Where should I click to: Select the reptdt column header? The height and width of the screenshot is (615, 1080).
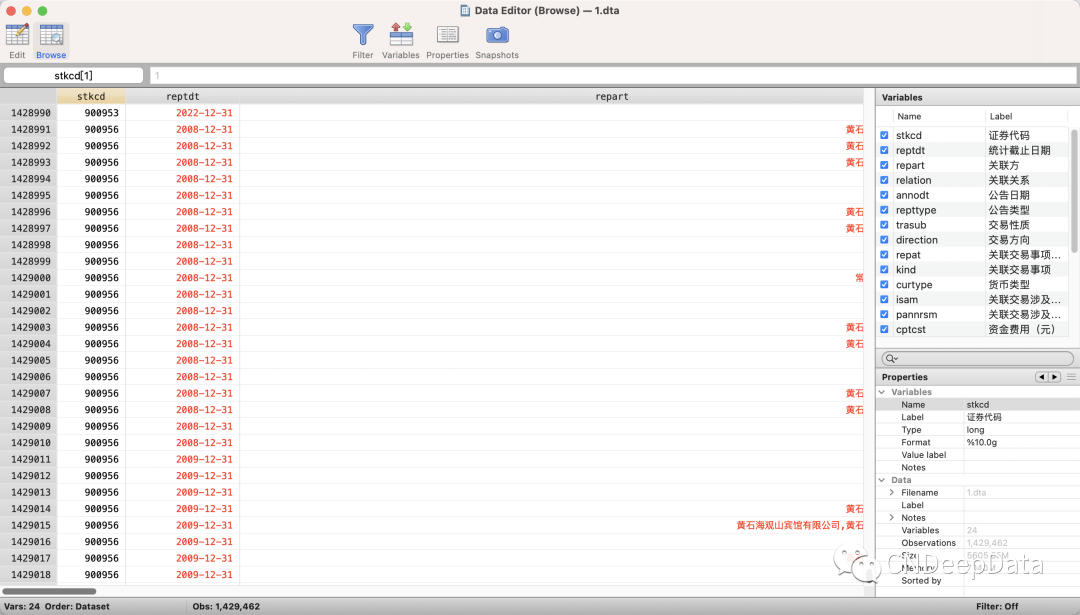[x=183, y=96]
